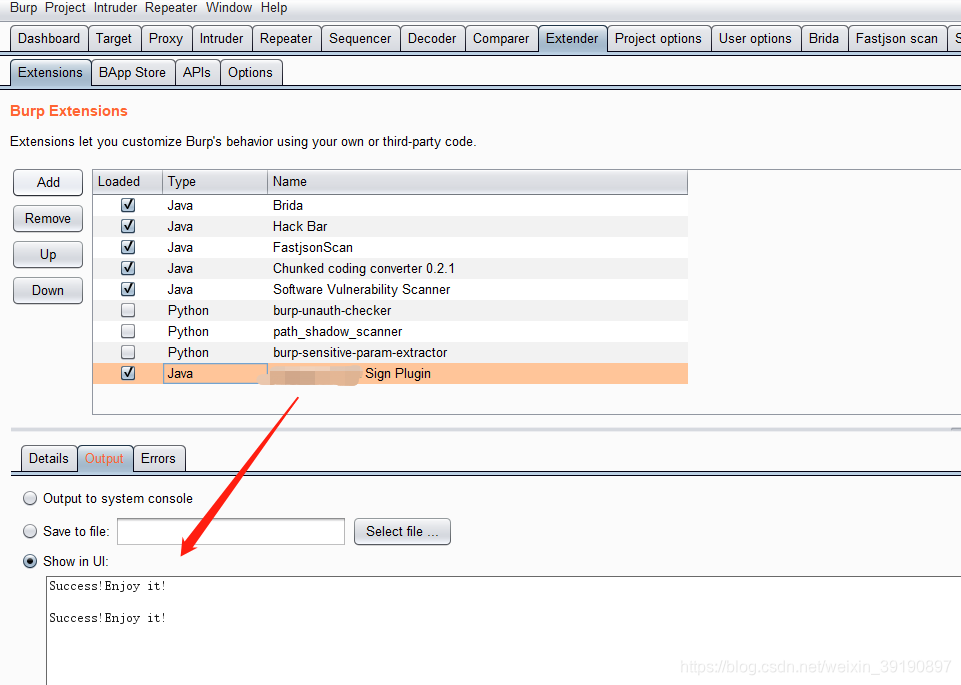This screenshot has height=685, width=961.
Task: Open the APIs sub-tab
Action: click(x=197, y=72)
